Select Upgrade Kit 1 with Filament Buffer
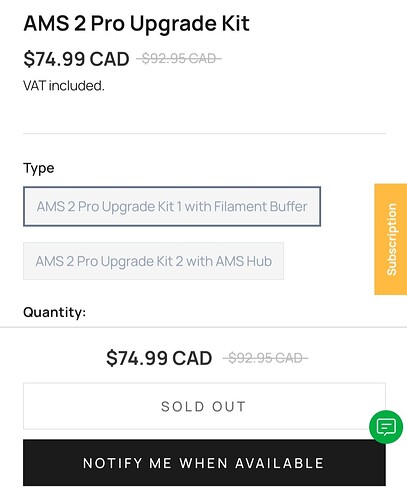Screen dimensions: 407x500 [172, 206]
